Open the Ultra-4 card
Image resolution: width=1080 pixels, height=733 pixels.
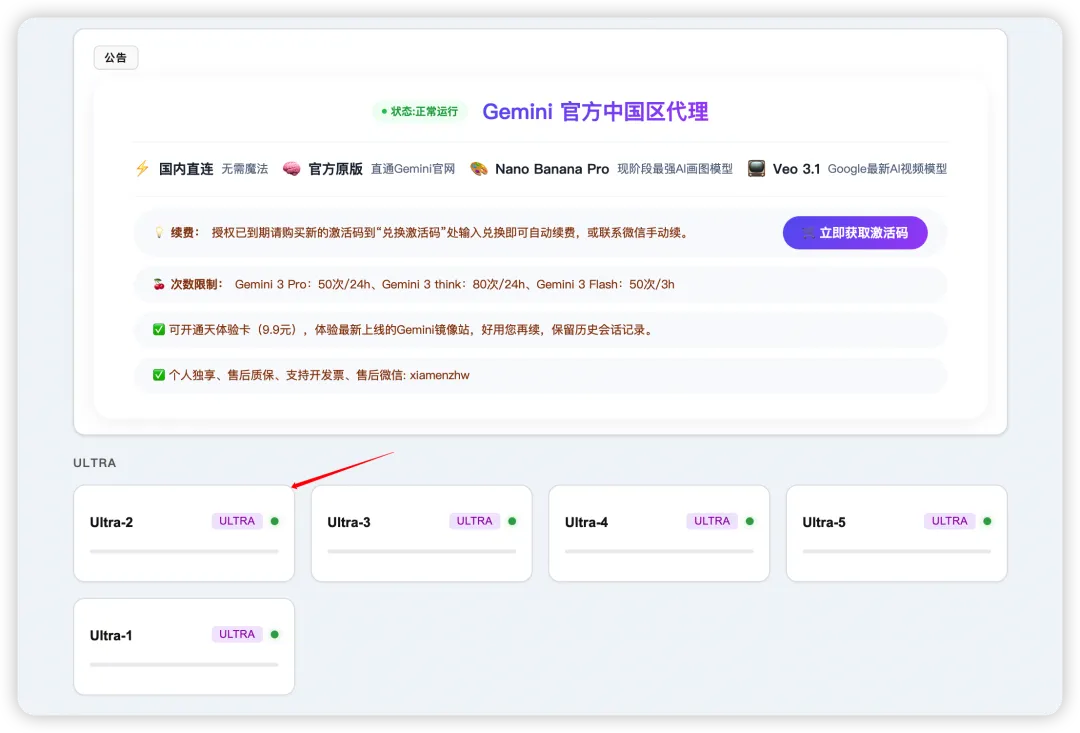tap(659, 533)
